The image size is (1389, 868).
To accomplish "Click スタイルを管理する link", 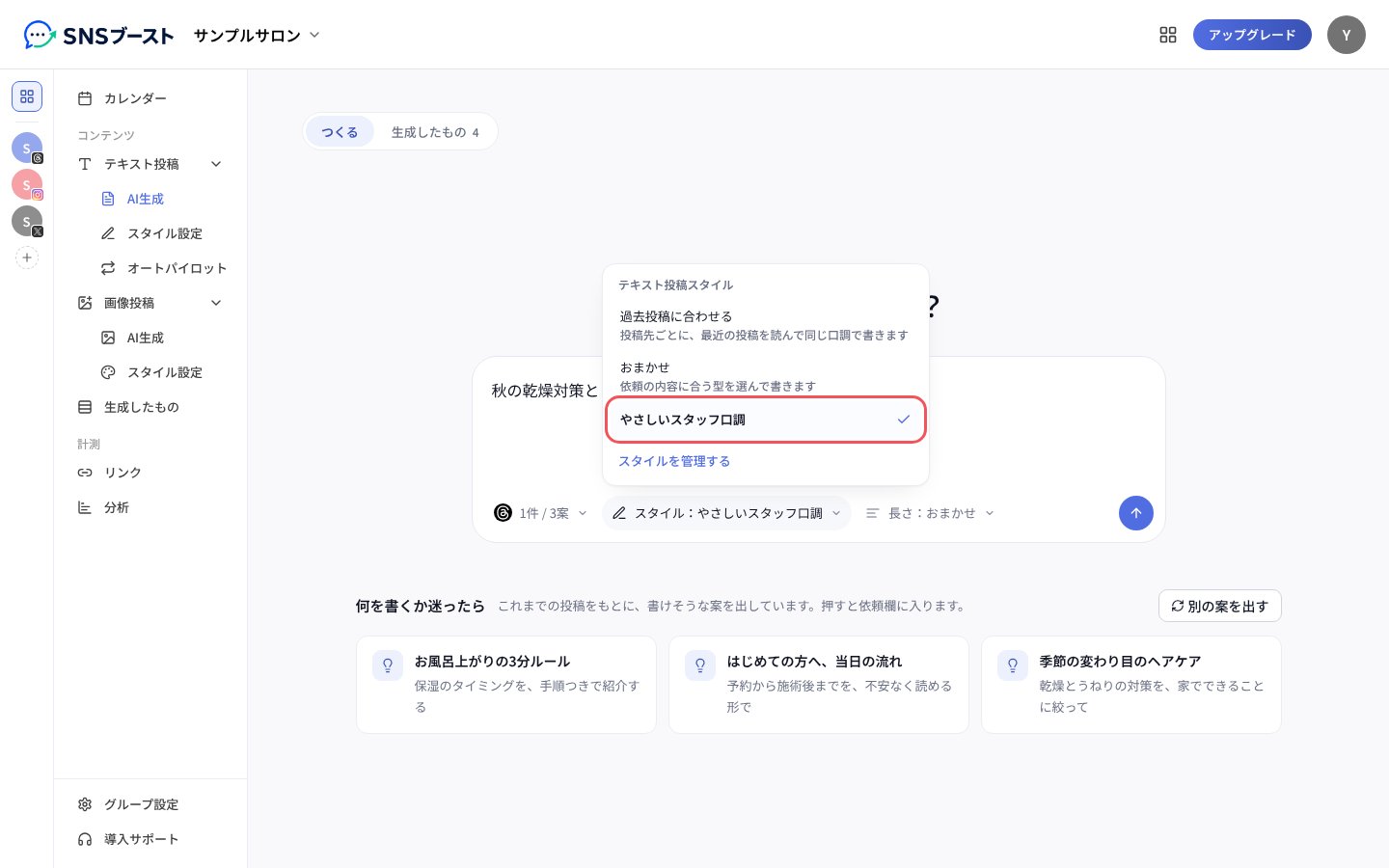I will 674,461.
